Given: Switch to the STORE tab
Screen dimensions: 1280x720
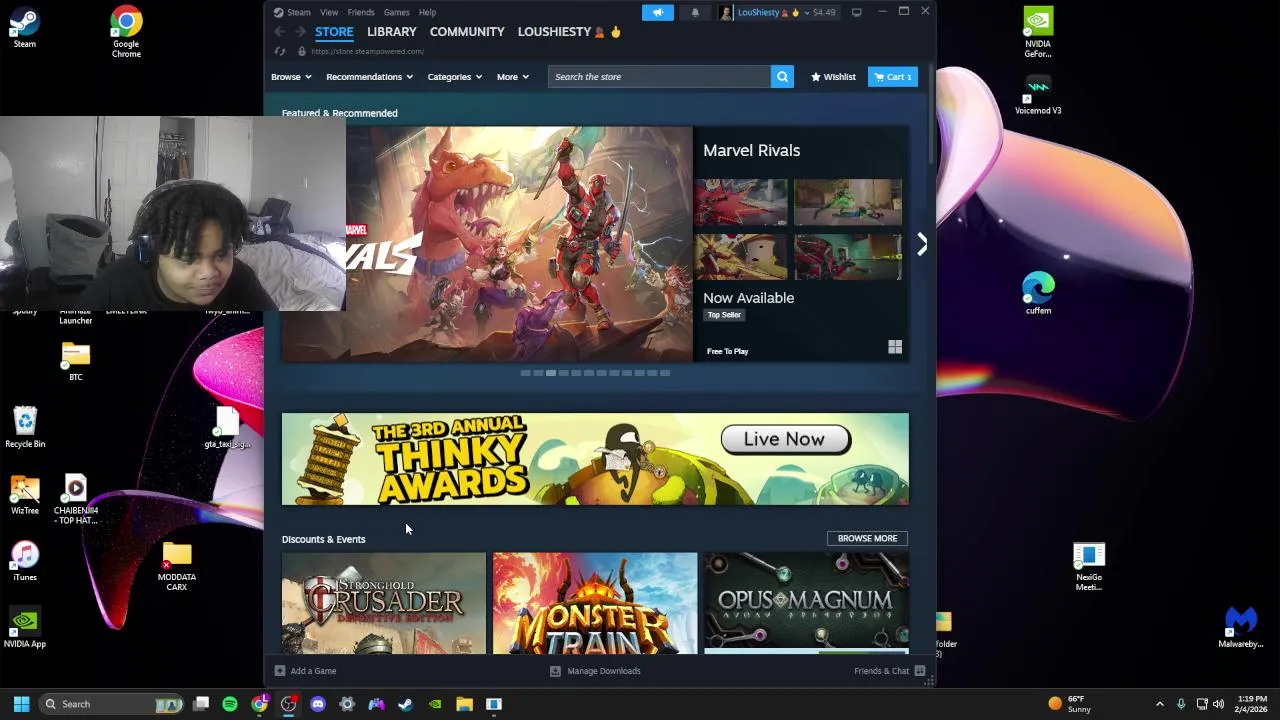Looking at the screenshot, I should pos(334,32).
